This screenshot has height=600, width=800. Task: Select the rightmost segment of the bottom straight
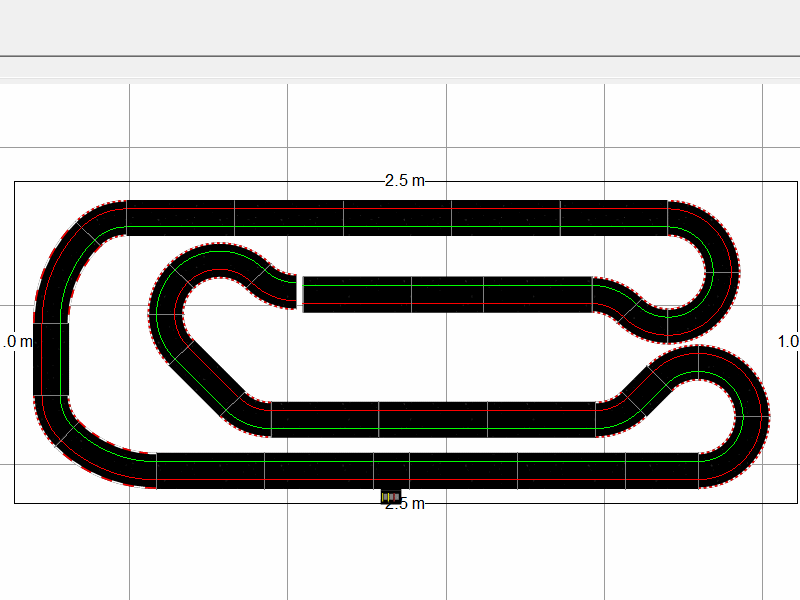point(662,470)
